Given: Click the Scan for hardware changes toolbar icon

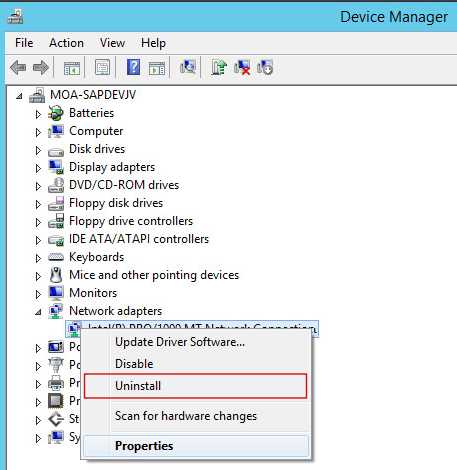Looking at the screenshot, I should point(188,67).
